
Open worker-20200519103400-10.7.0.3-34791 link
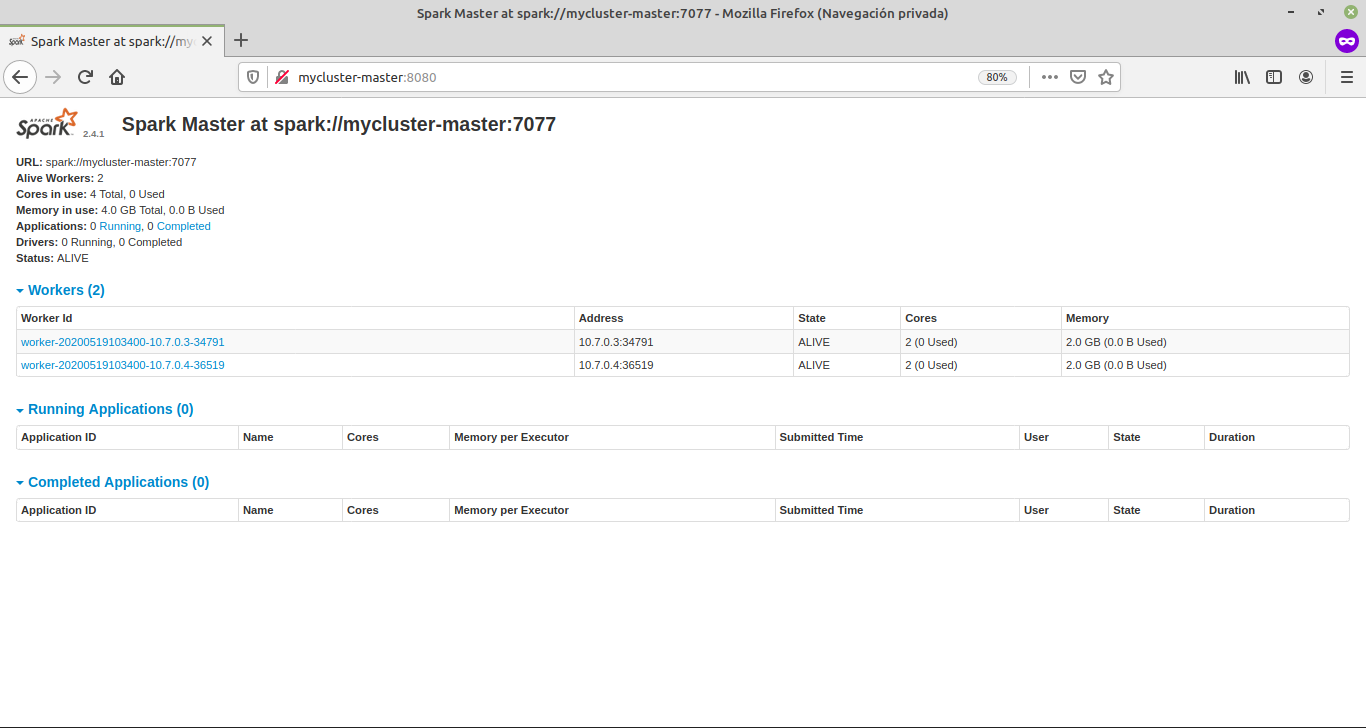123,342
